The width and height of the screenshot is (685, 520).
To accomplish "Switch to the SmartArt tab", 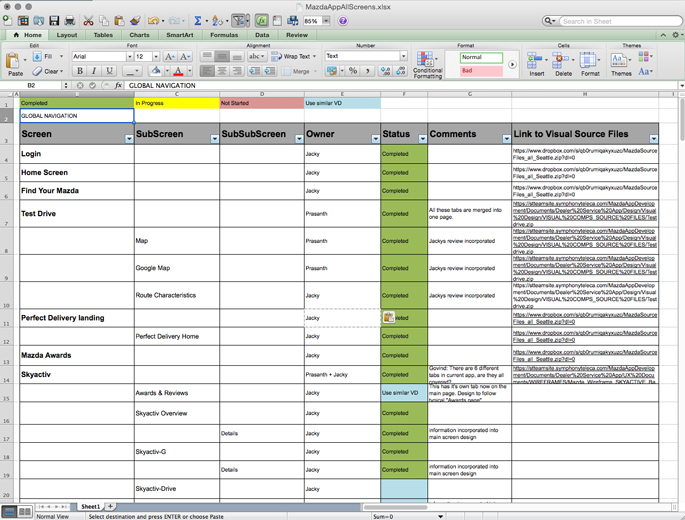I will [180, 35].
